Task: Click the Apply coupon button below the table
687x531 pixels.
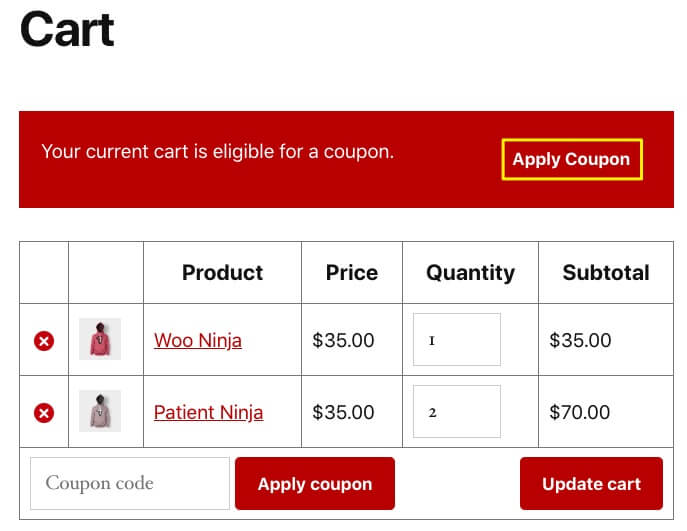Action: (x=315, y=484)
